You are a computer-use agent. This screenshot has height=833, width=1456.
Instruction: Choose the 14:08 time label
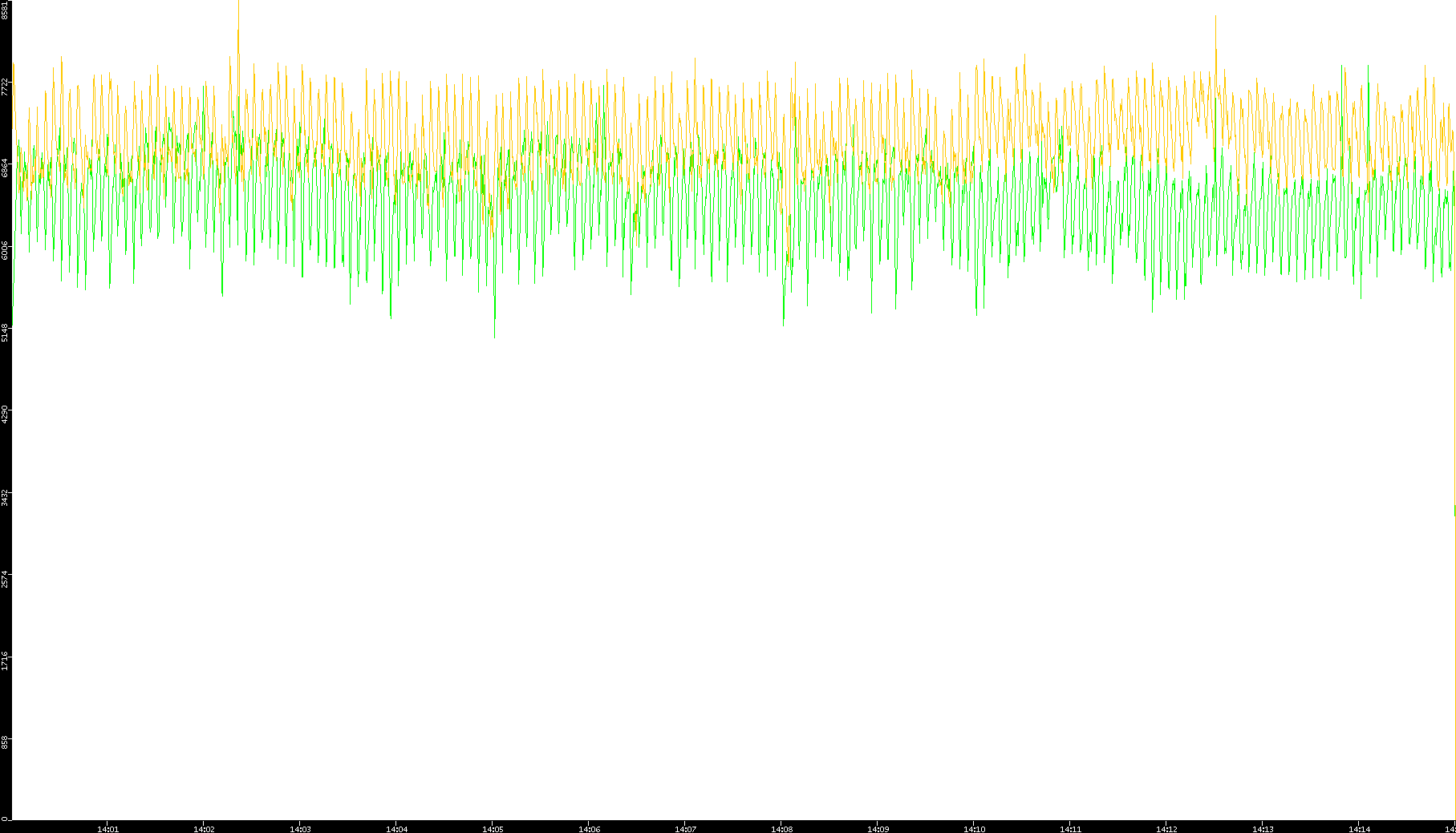tap(781, 829)
